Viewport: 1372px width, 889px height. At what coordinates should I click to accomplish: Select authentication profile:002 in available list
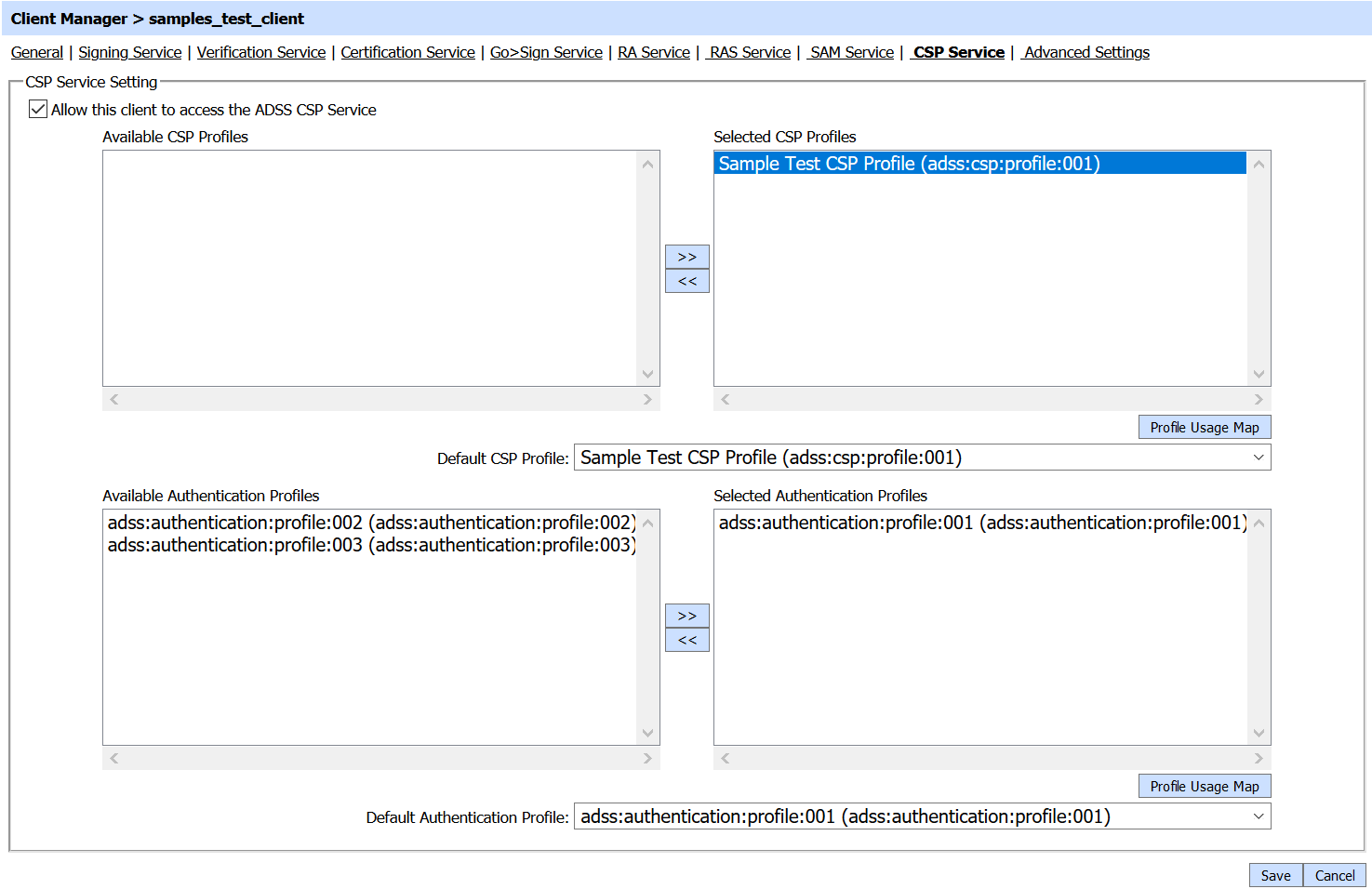[371, 523]
